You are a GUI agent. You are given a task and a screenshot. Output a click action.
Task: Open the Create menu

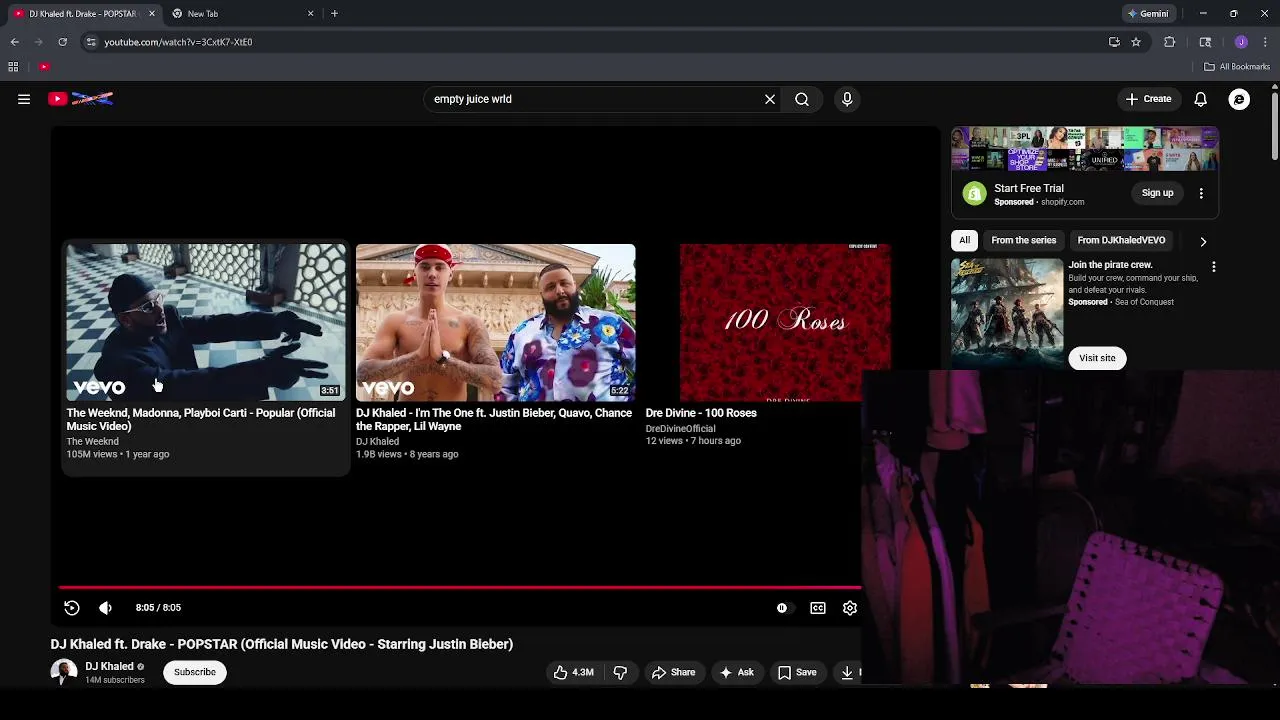point(1148,99)
